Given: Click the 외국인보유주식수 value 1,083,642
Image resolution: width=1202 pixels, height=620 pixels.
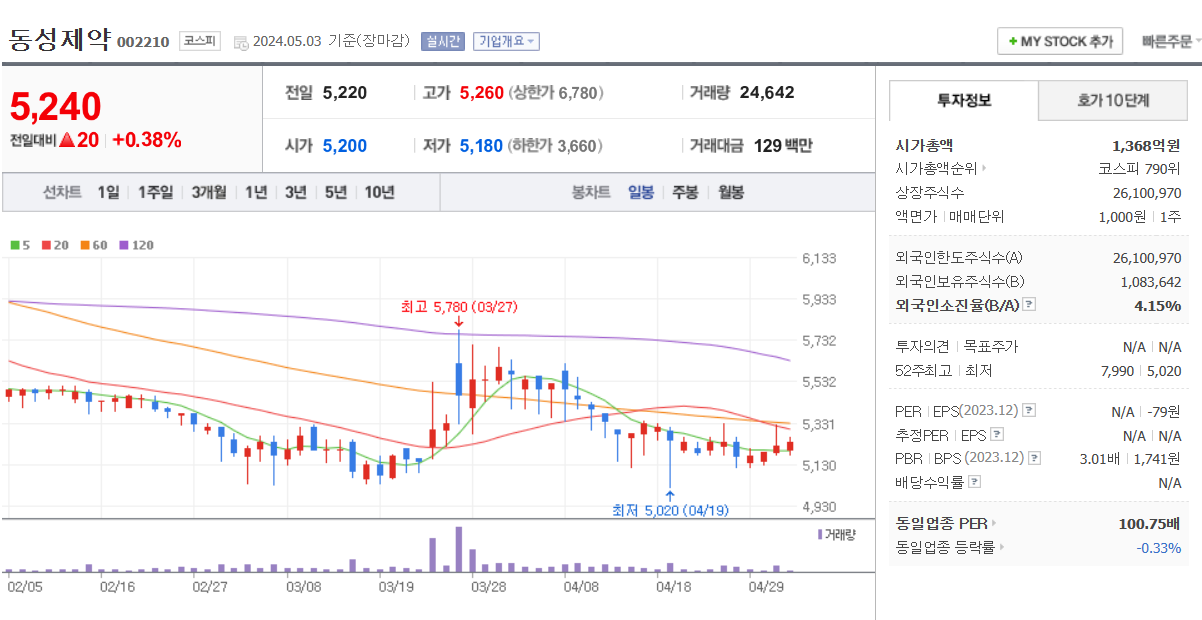Looking at the screenshot, I should [x=1151, y=282].
